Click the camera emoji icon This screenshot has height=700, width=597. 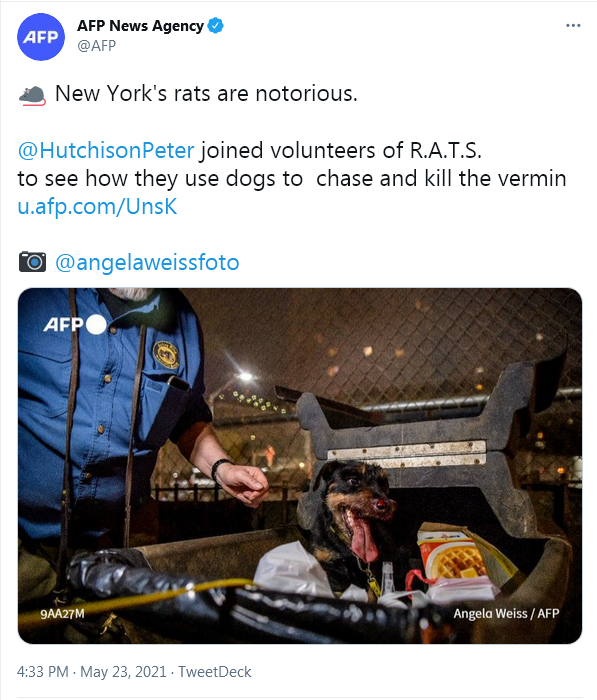[32, 262]
